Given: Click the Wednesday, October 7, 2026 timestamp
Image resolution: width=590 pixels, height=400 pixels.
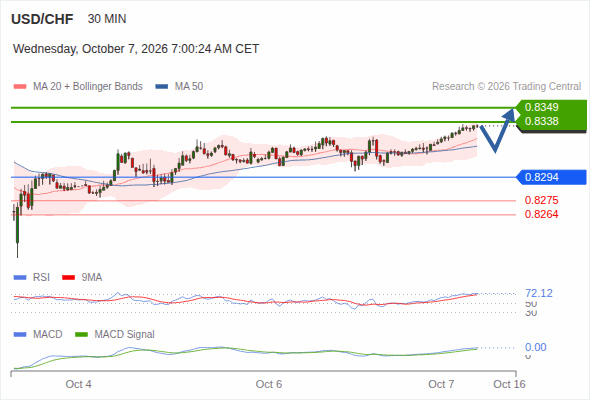Looking at the screenshot, I should 136,49.
